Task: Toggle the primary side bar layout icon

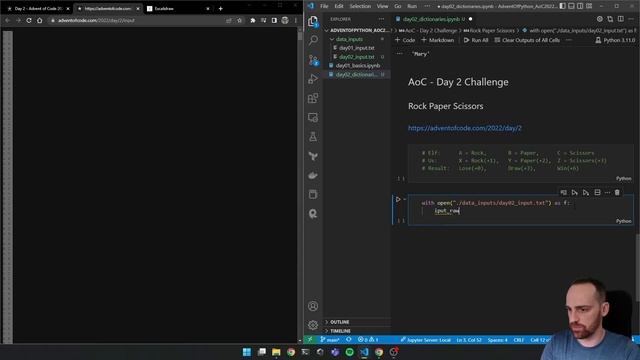Action: tap(562, 6)
